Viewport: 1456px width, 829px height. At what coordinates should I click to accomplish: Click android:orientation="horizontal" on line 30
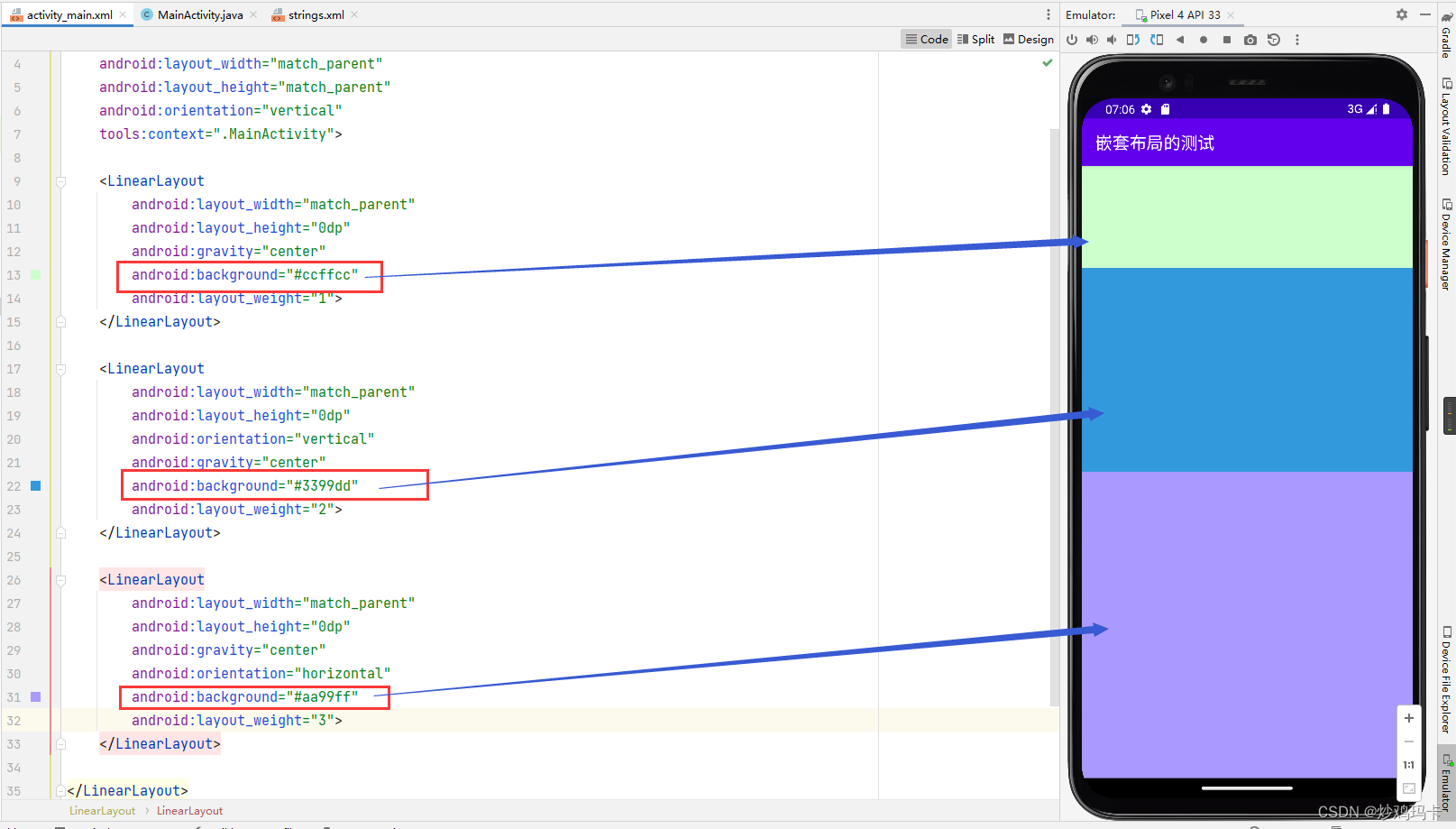pos(261,673)
